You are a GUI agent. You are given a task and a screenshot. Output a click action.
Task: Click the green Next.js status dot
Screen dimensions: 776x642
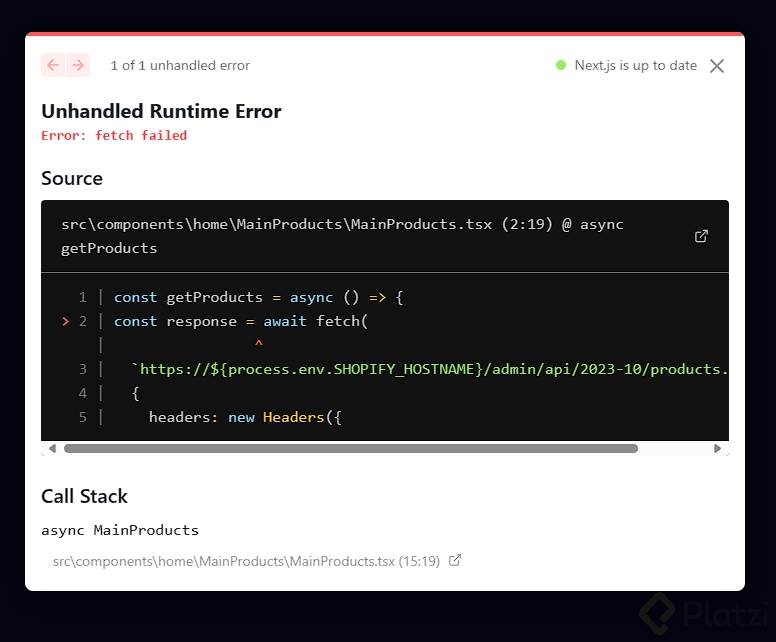click(561, 65)
